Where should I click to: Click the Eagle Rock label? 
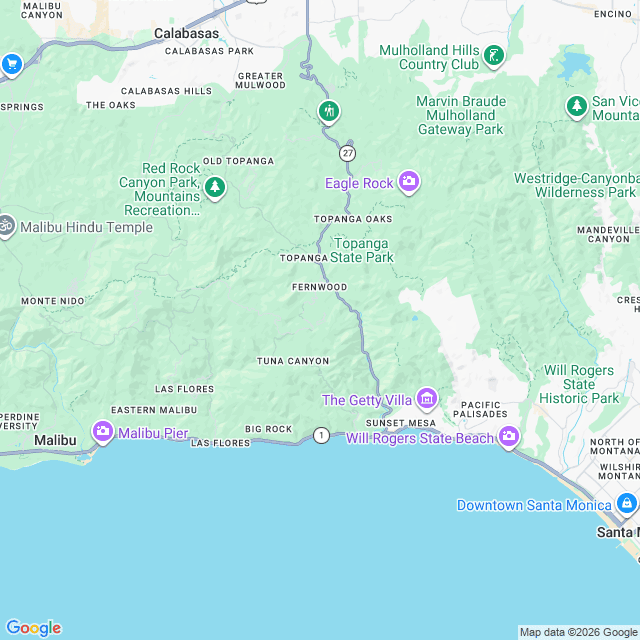pos(359,183)
